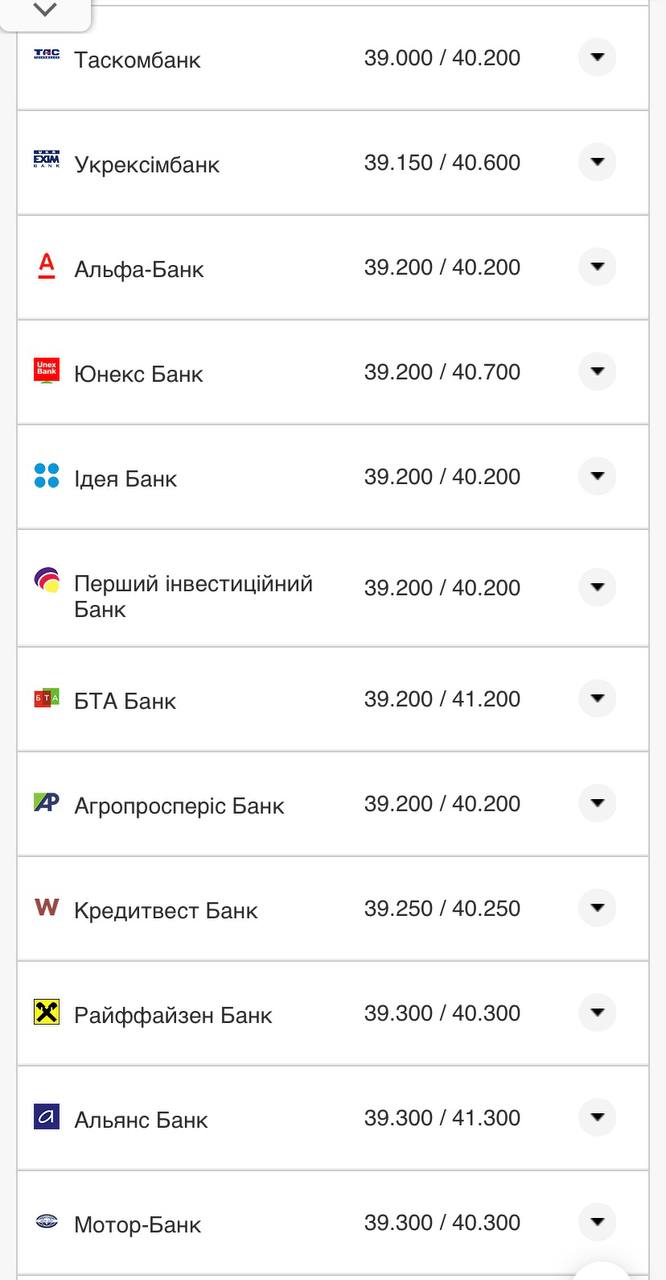This screenshot has height=1280, width=666.
Task: Open the Райффайзен Банк name link
Action: click(x=173, y=1015)
